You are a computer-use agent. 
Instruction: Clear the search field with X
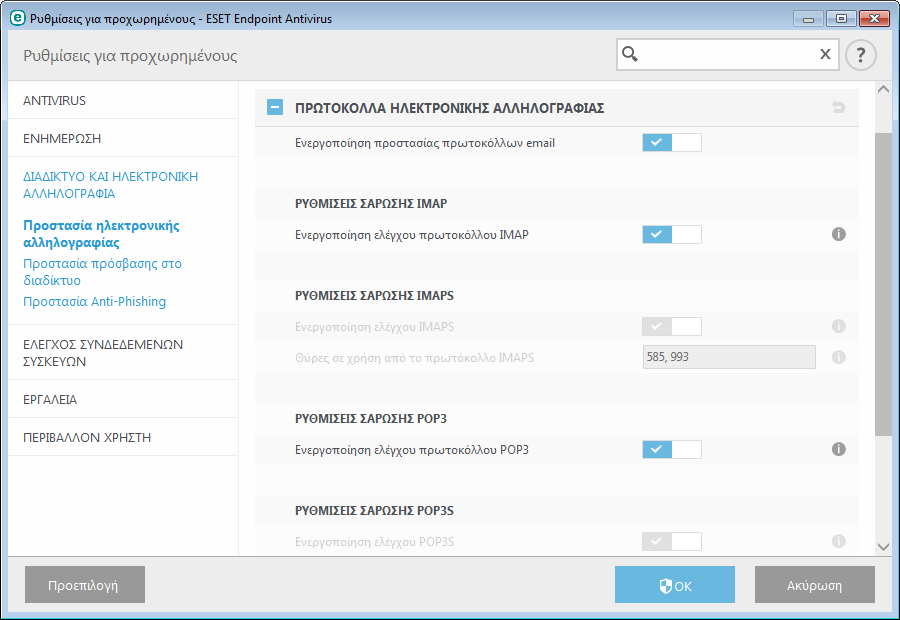coord(825,54)
